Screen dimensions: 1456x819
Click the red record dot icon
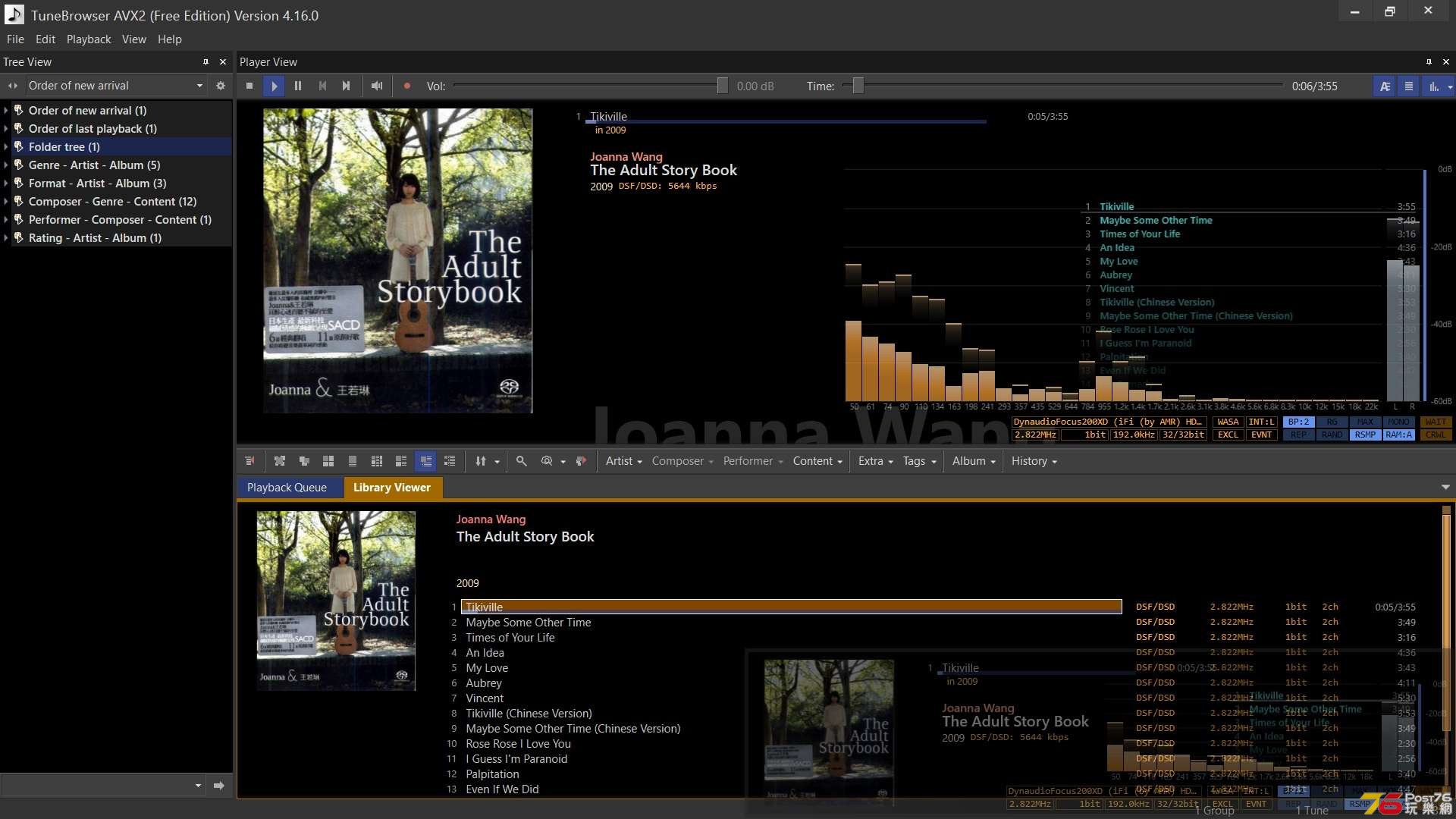pos(407,86)
